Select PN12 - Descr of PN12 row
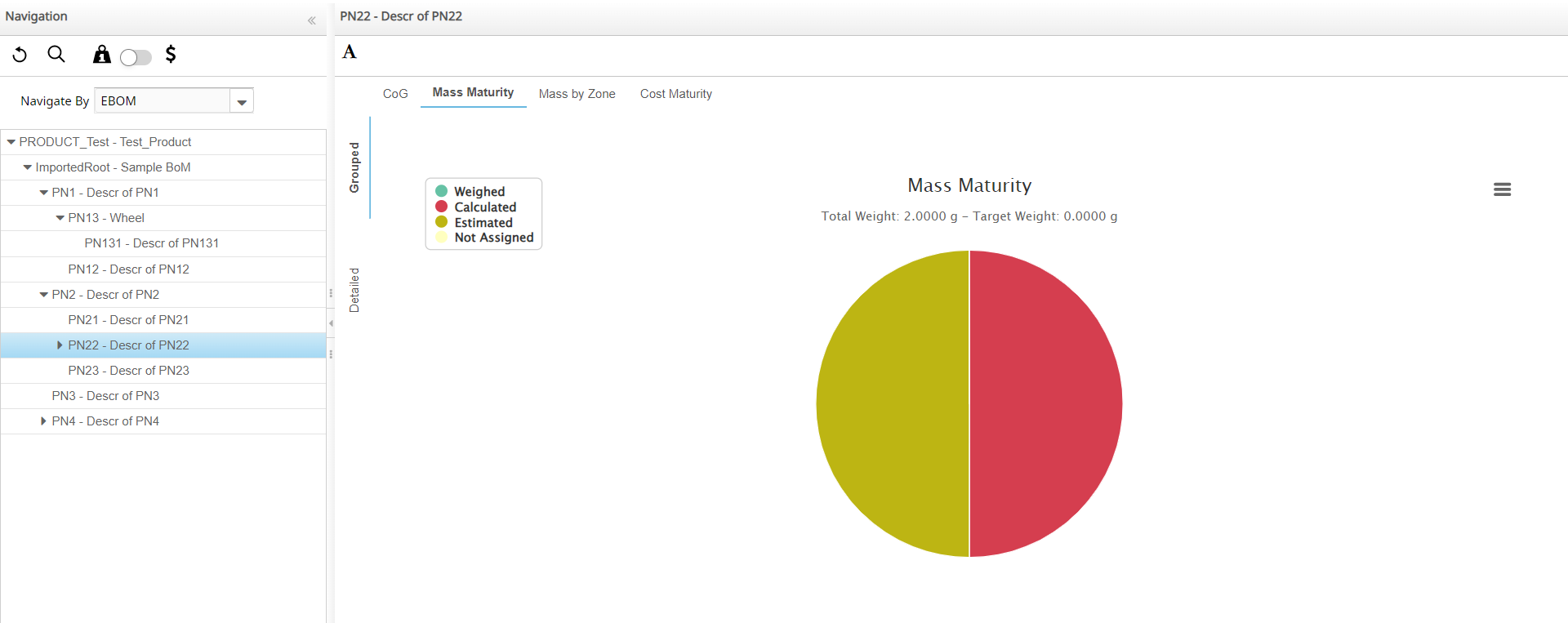The width and height of the screenshot is (1568, 623). pos(163,269)
